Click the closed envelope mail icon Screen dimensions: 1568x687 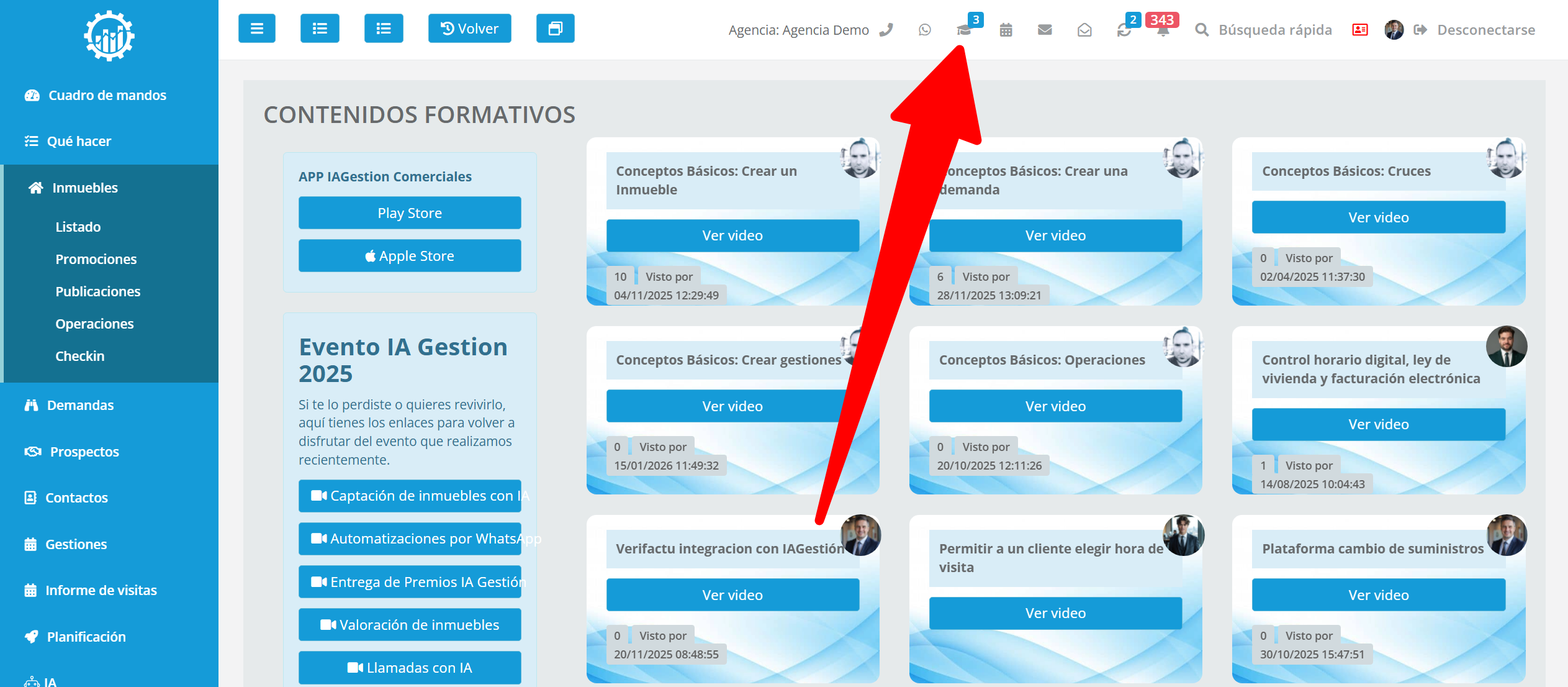pyautogui.click(x=1045, y=30)
